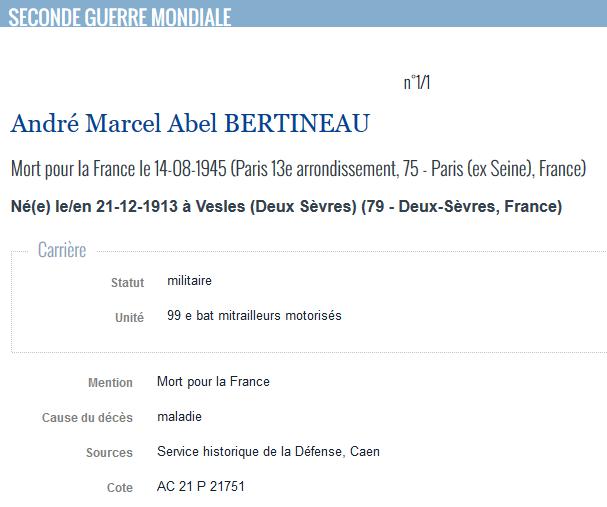Click the Sources field label
Screen dimensions: 607x507
(109, 452)
